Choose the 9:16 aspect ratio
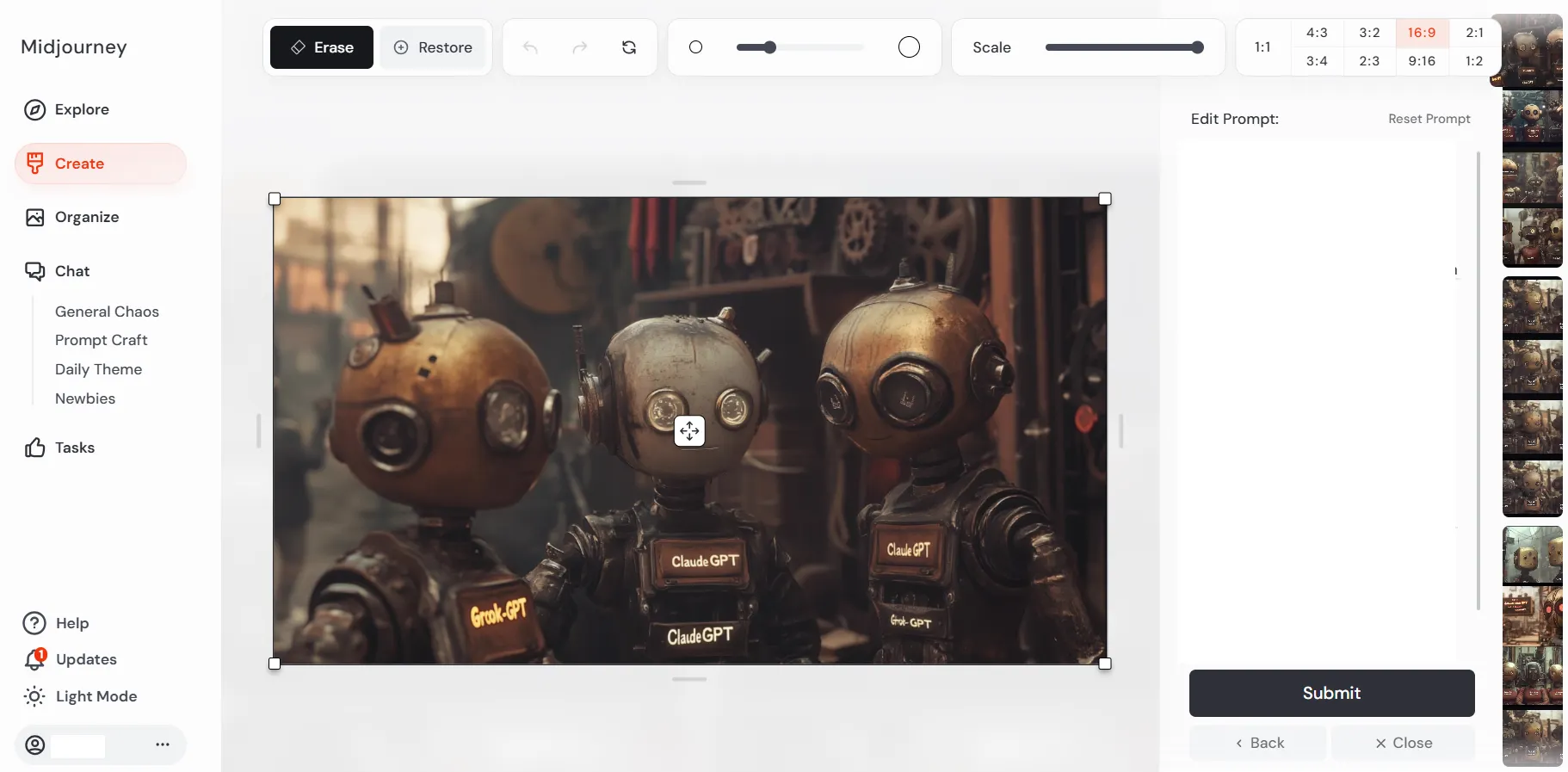1568x772 pixels. click(x=1422, y=61)
